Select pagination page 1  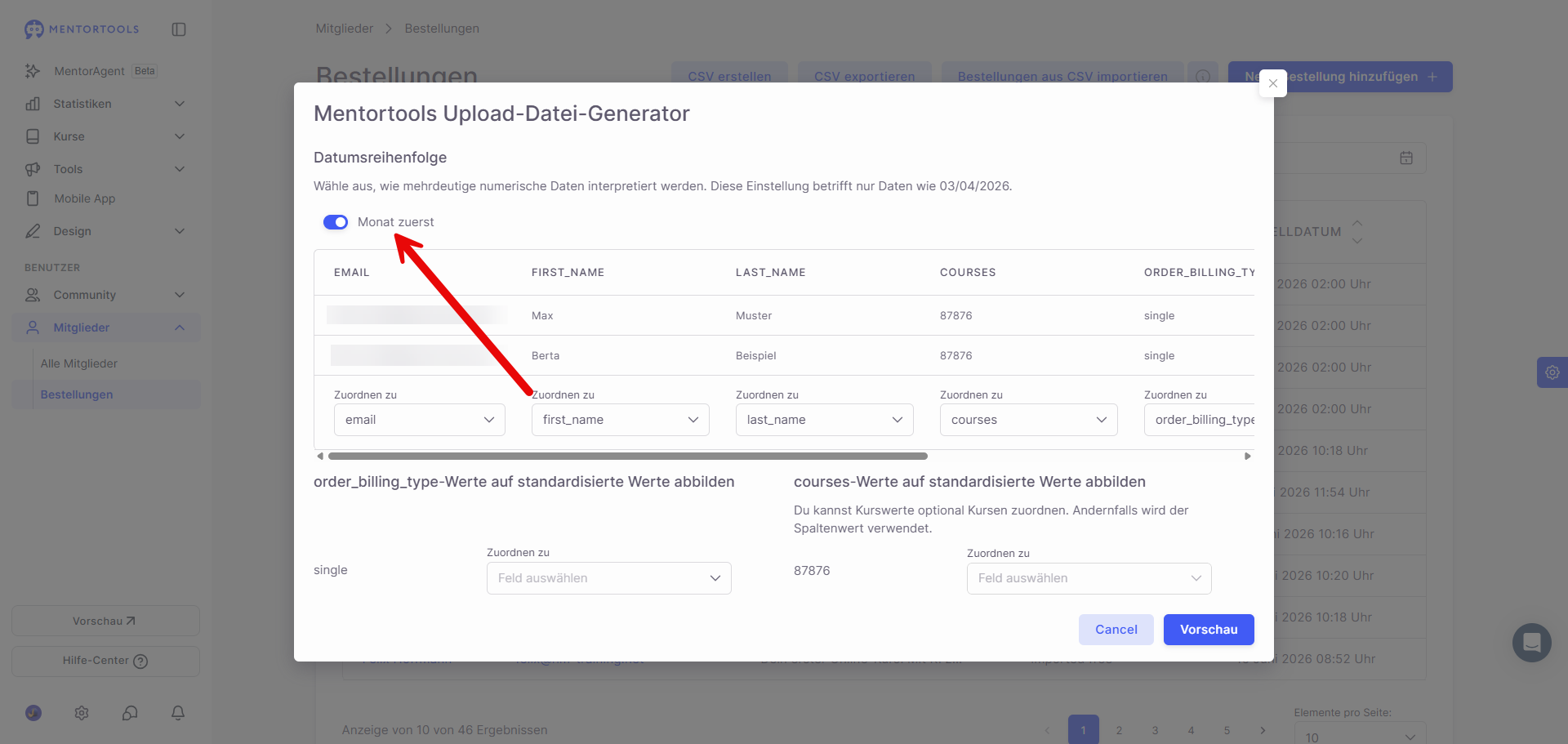(1084, 730)
